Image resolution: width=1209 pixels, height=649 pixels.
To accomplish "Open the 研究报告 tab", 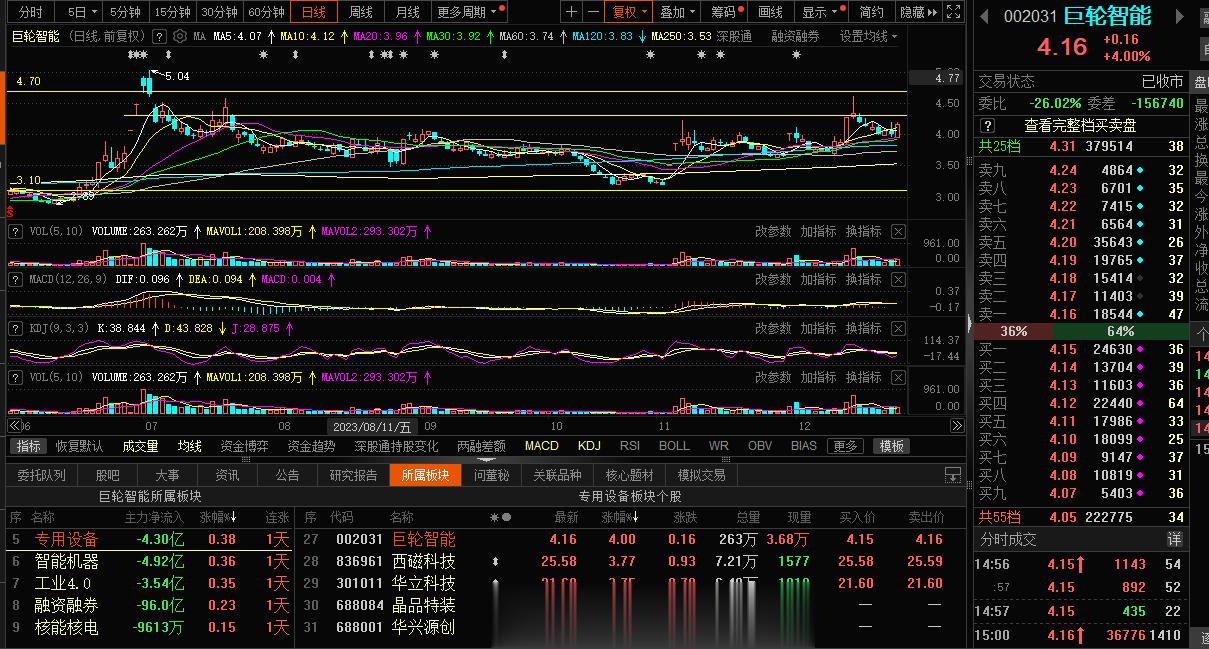I will (353, 475).
